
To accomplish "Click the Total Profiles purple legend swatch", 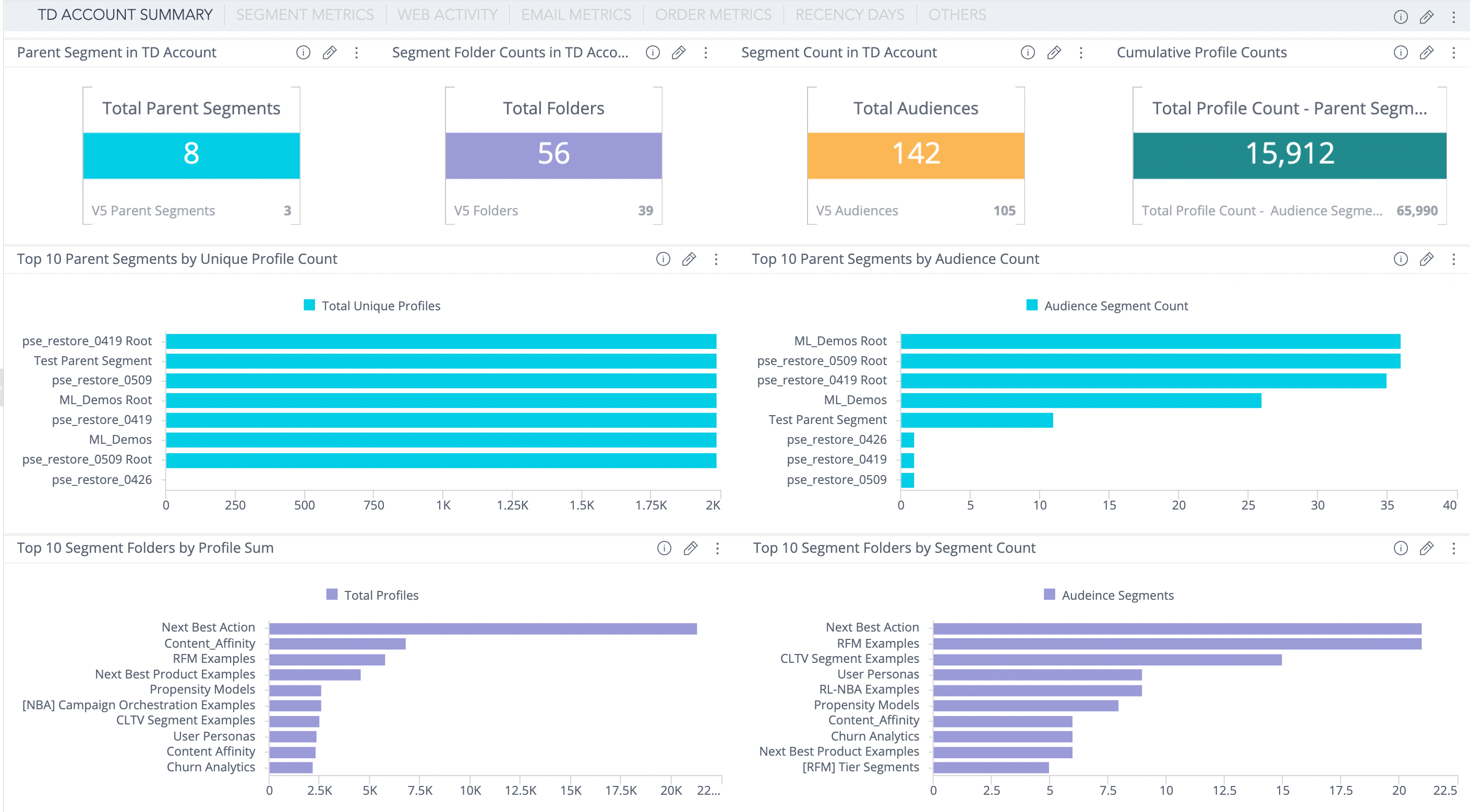I will [x=332, y=595].
